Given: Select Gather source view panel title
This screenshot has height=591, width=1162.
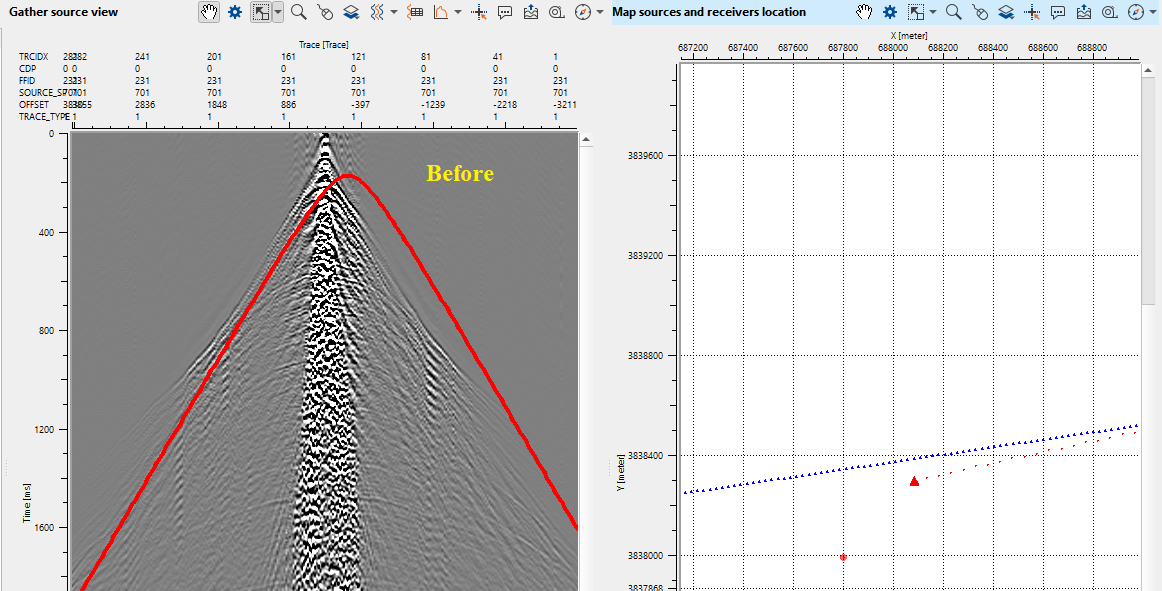Looking at the screenshot, I should tap(63, 12).
